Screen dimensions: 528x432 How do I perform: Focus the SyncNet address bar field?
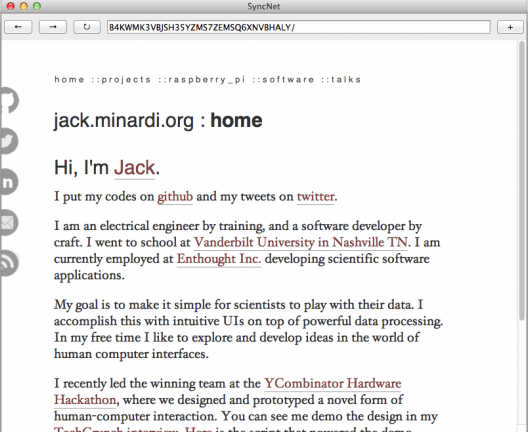pos(299,27)
